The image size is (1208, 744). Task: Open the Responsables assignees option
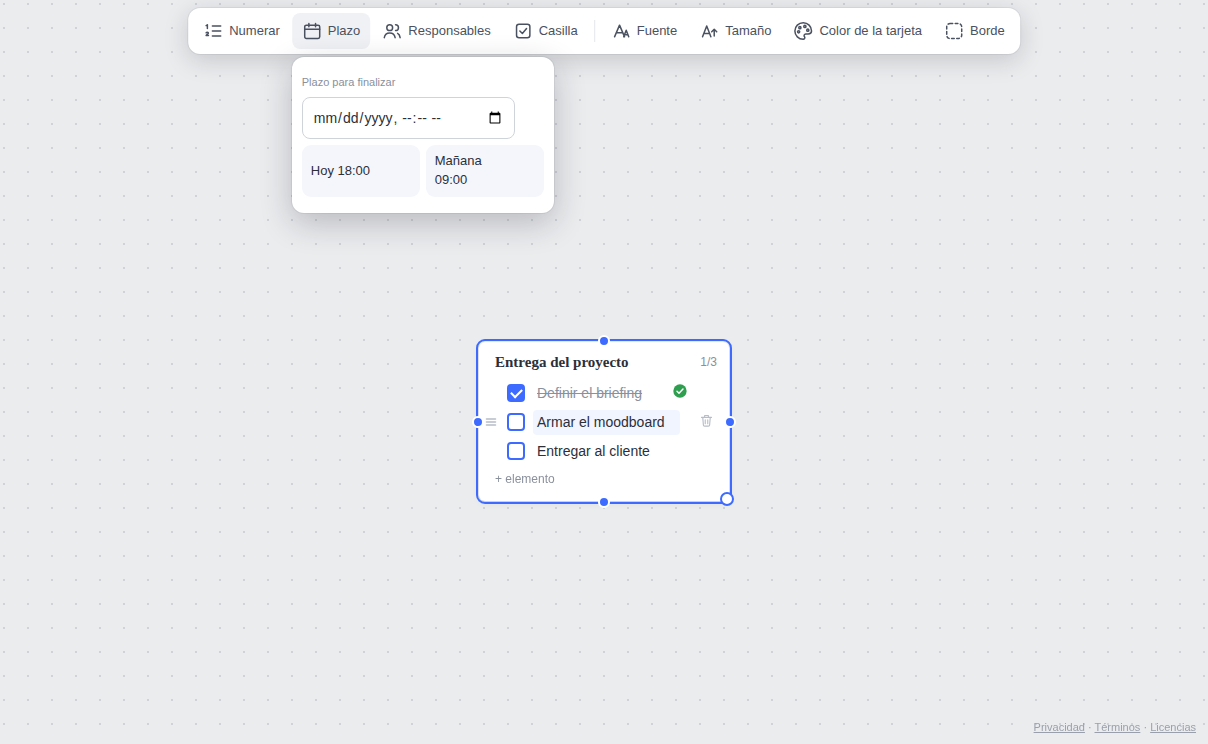pyautogui.click(x=437, y=31)
